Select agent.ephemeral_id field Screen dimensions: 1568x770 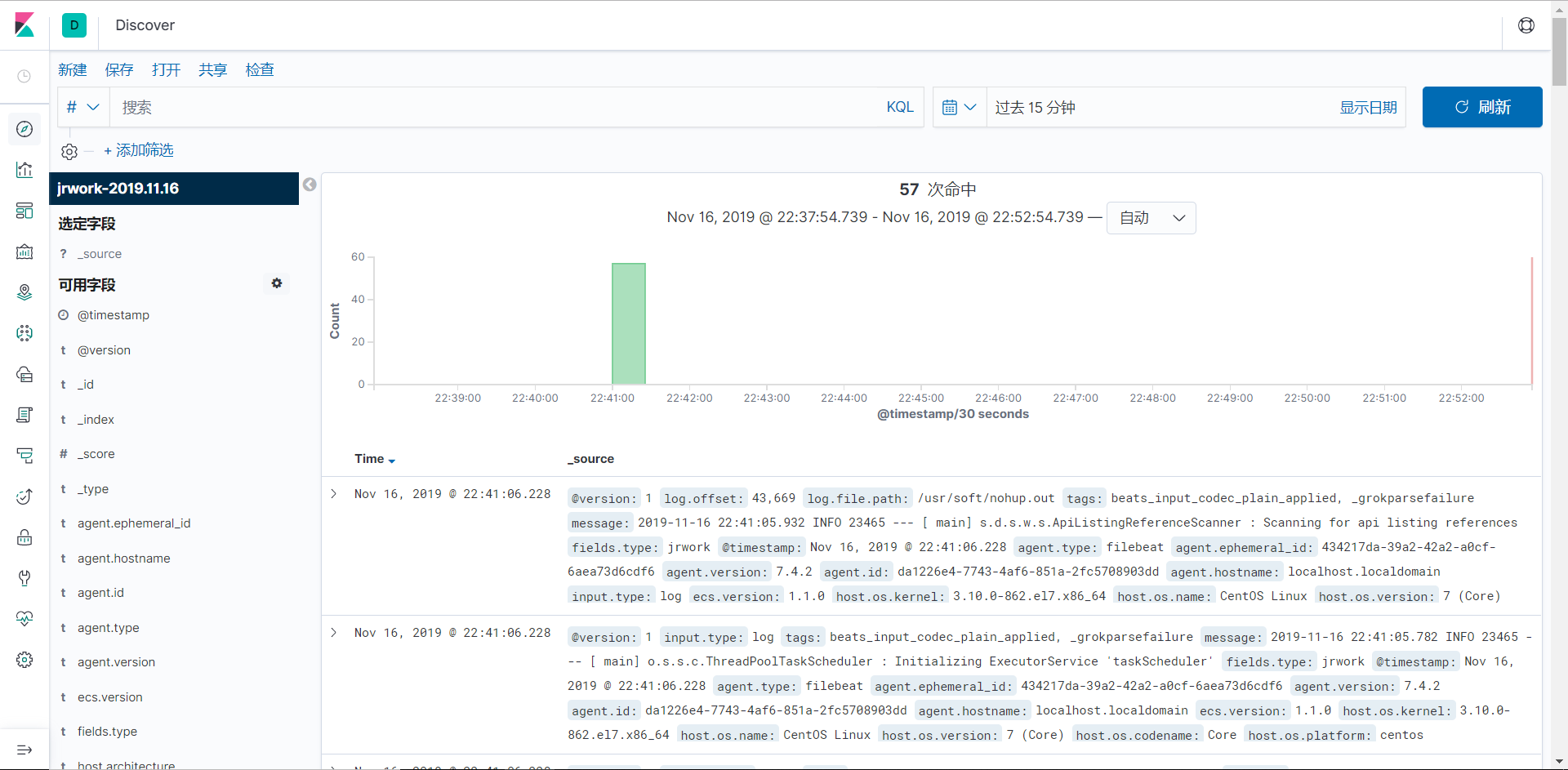134,523
